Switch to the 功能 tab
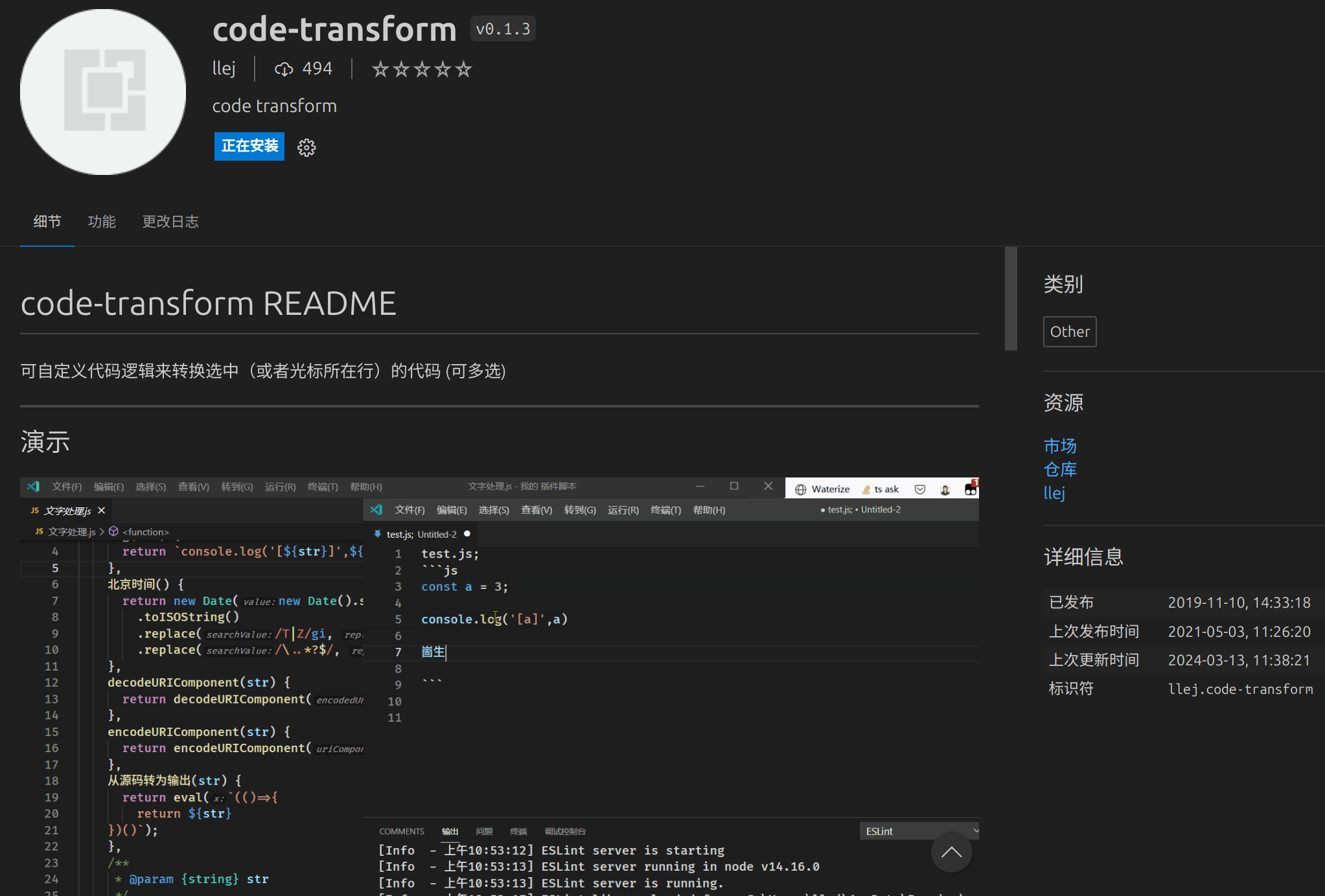 pos(102,222)
